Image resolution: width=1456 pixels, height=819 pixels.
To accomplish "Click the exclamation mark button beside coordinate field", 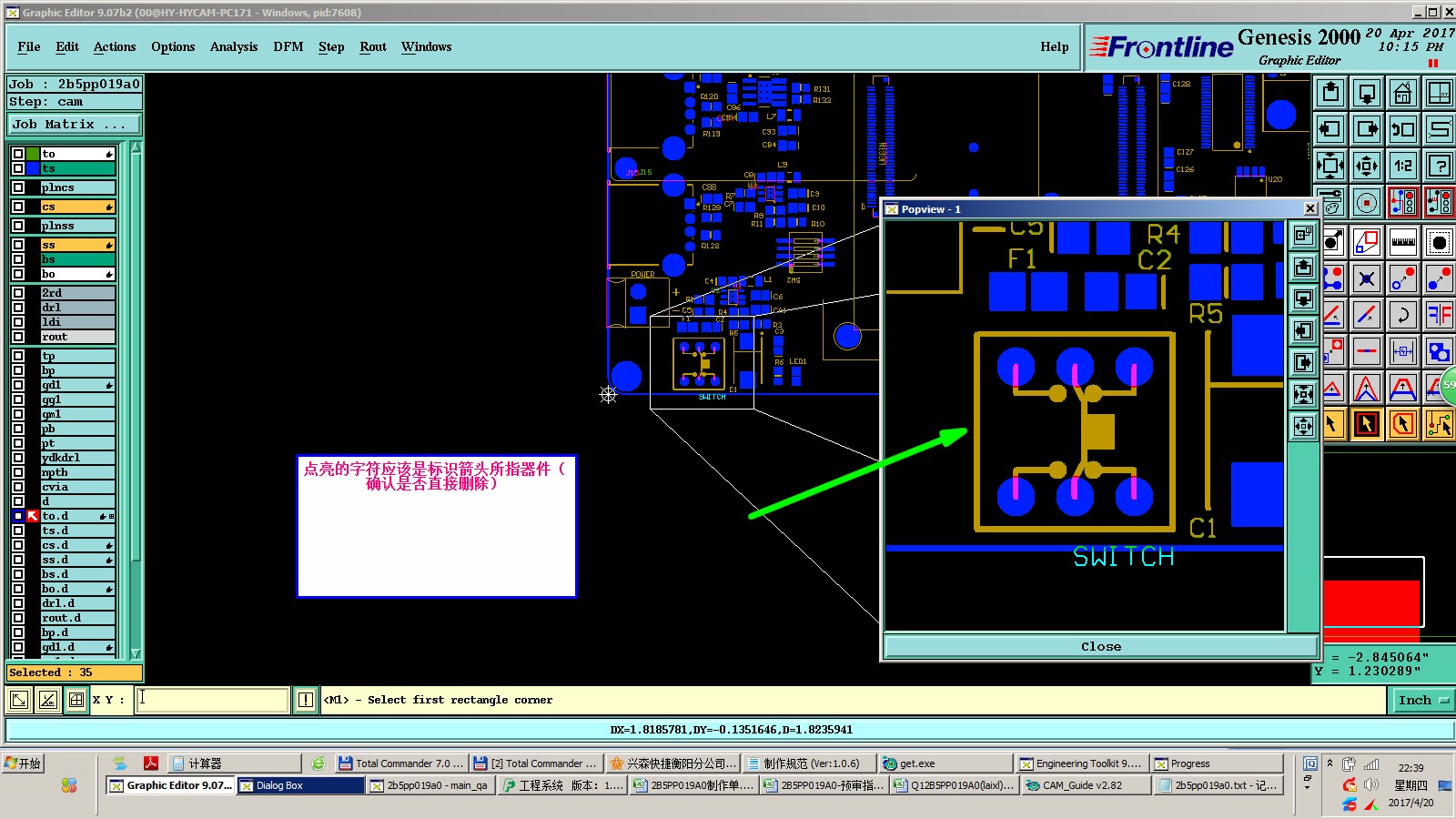I will click(x=306, y=700).
